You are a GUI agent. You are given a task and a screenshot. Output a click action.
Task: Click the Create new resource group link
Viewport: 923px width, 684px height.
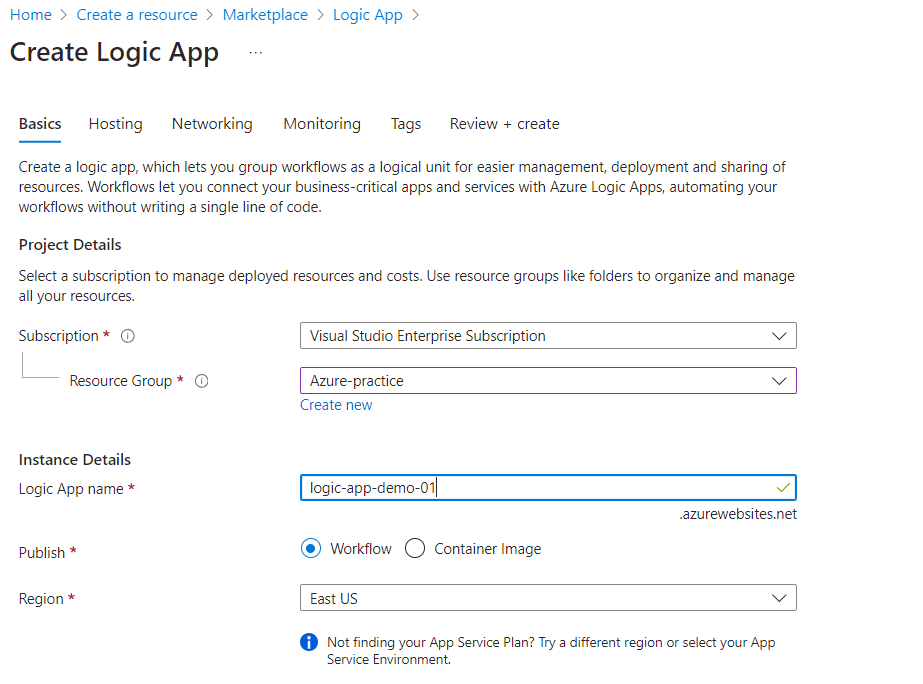click(x=336, y=405)
